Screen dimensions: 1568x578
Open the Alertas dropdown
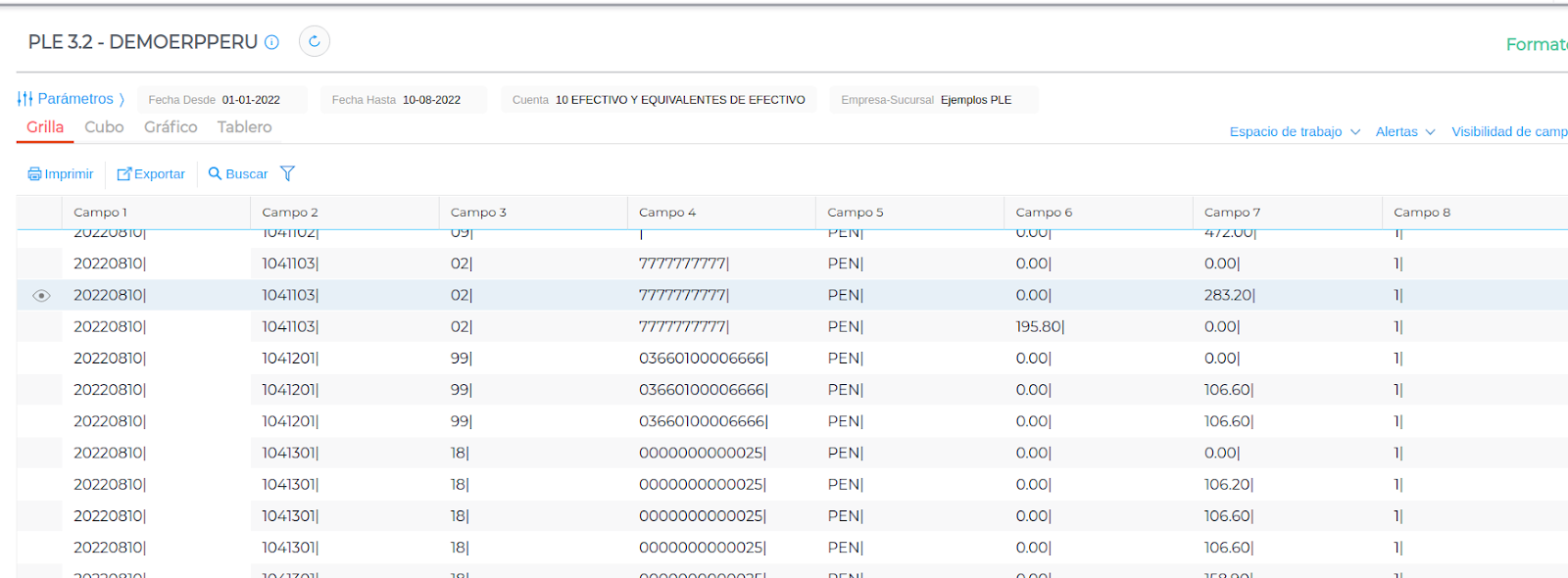coord(1404,131)
